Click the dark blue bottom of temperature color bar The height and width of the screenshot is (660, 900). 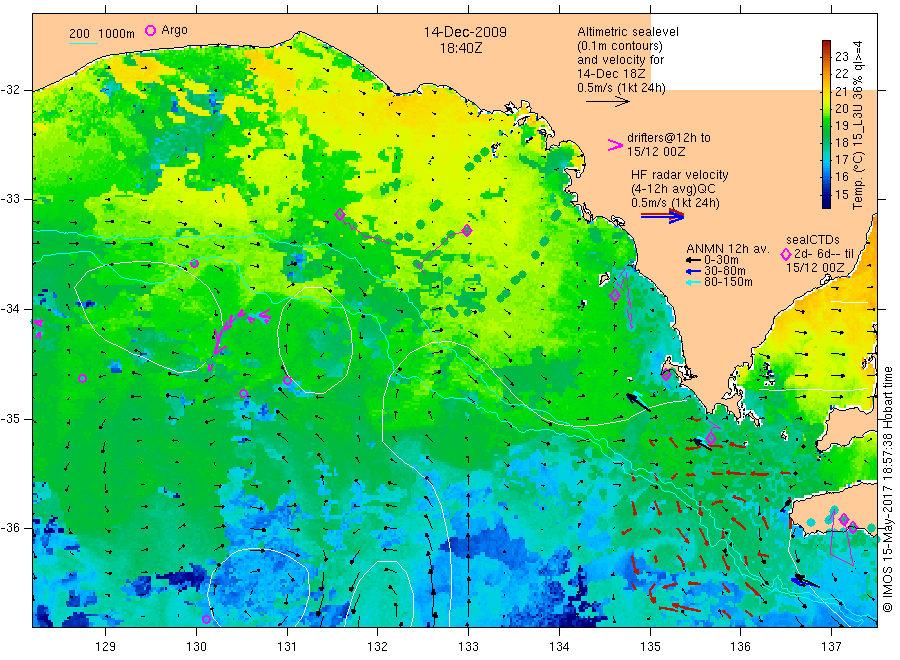point(826,202)
